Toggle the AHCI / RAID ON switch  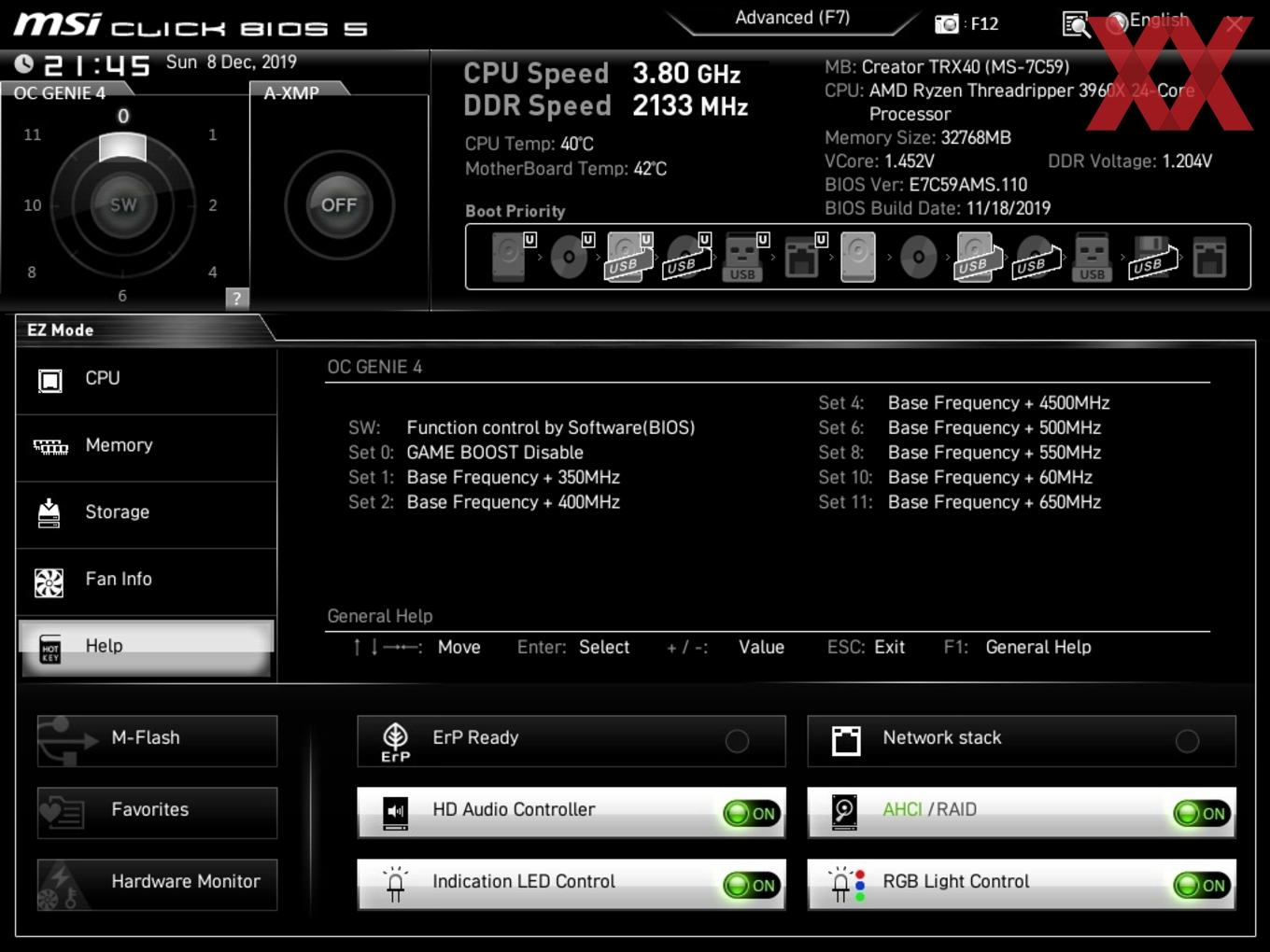[1202, 813]
